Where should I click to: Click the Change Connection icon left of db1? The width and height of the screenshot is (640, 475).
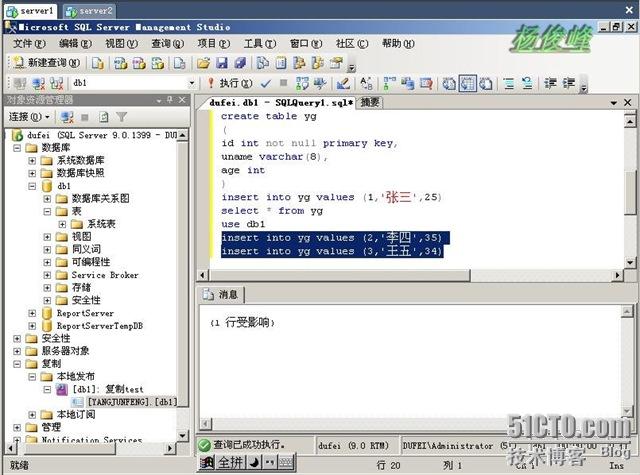(x=57, y=83)
